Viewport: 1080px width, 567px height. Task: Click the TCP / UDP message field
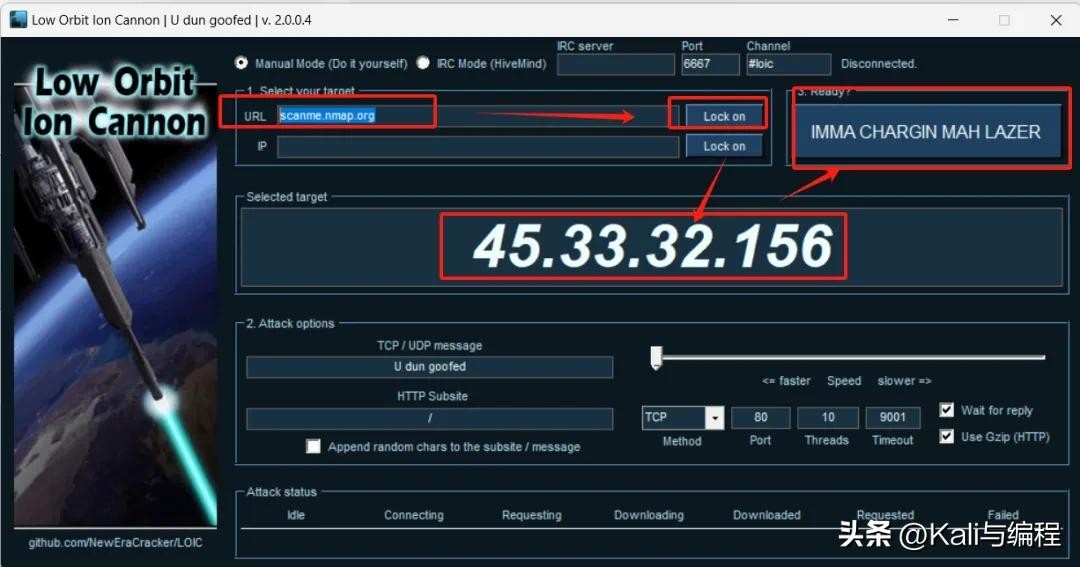click(x=429, y=367)
